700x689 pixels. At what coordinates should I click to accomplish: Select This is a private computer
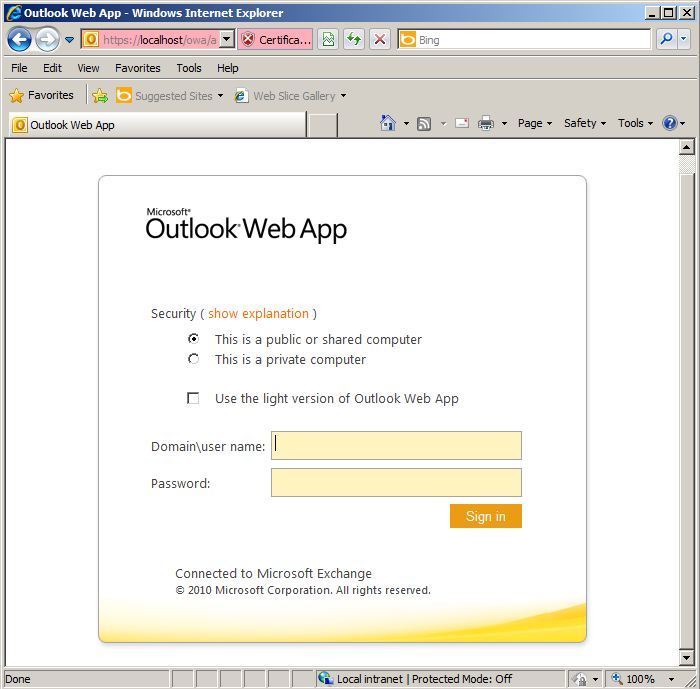[193, 359]
